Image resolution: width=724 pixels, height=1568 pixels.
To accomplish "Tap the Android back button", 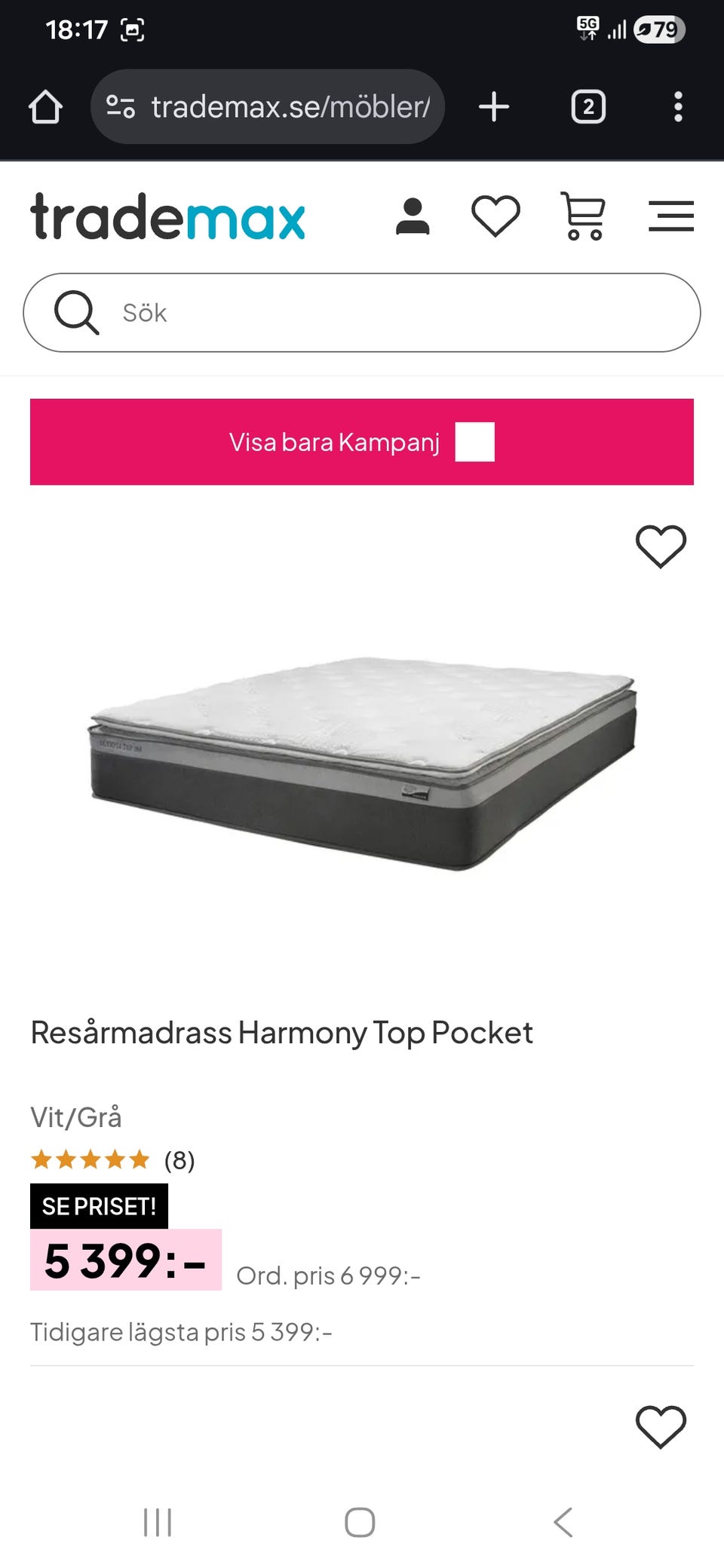I will [x=563, y=1523].
